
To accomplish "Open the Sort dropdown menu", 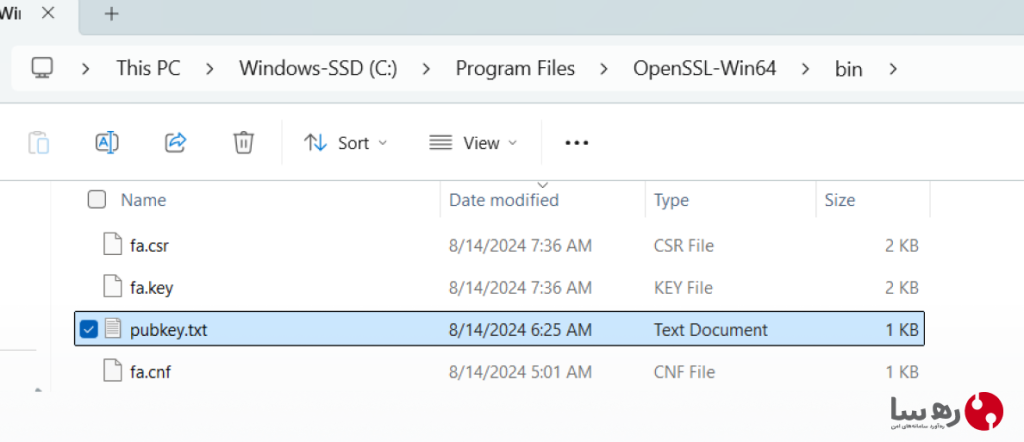I will tap(346, 142).
